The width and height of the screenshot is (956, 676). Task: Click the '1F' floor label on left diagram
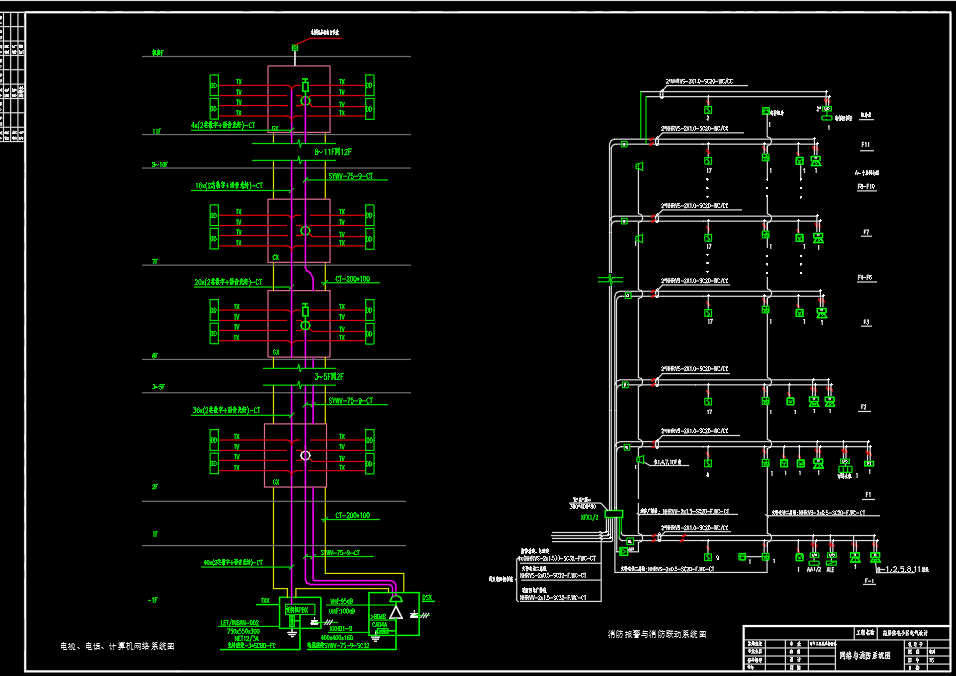[155, 534]
